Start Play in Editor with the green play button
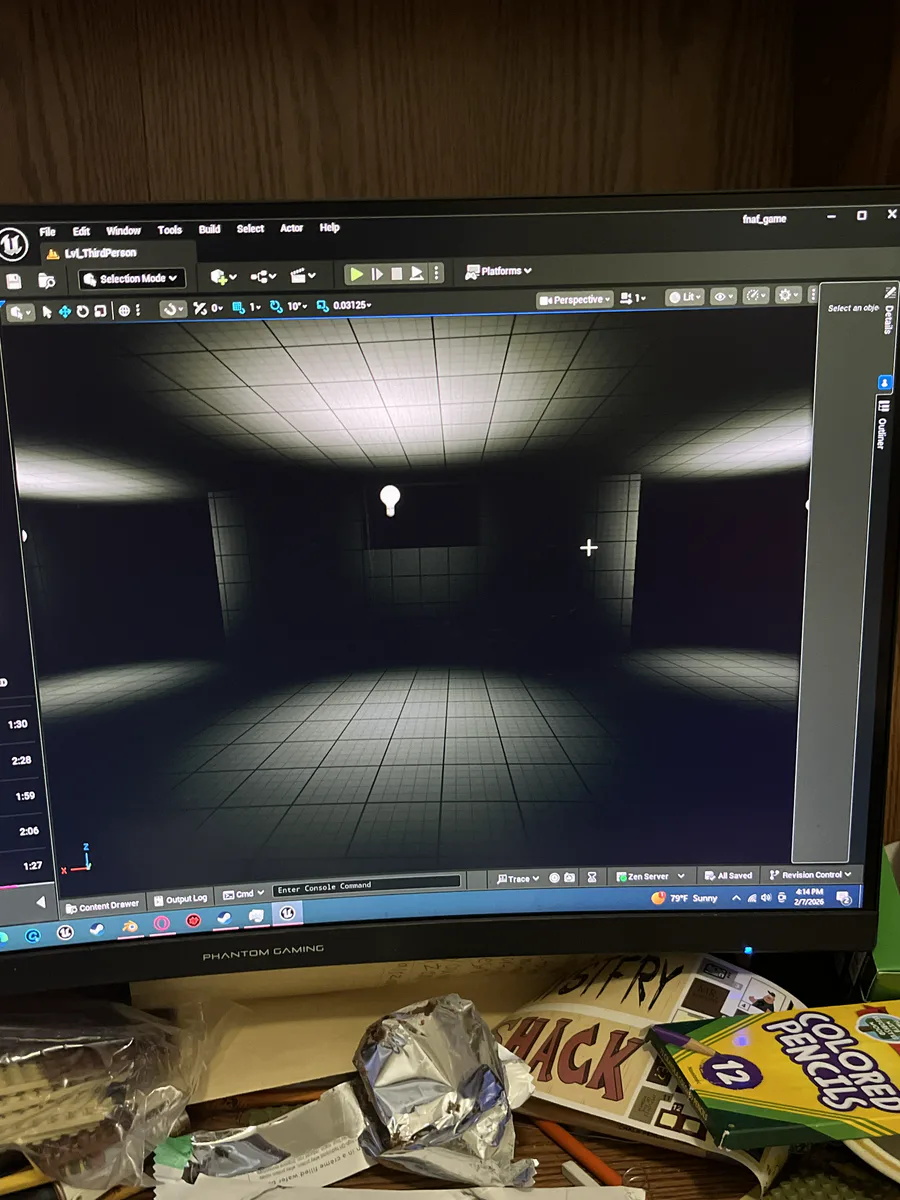Viewport: 900px width, 1200px height. tap(356, 274)
